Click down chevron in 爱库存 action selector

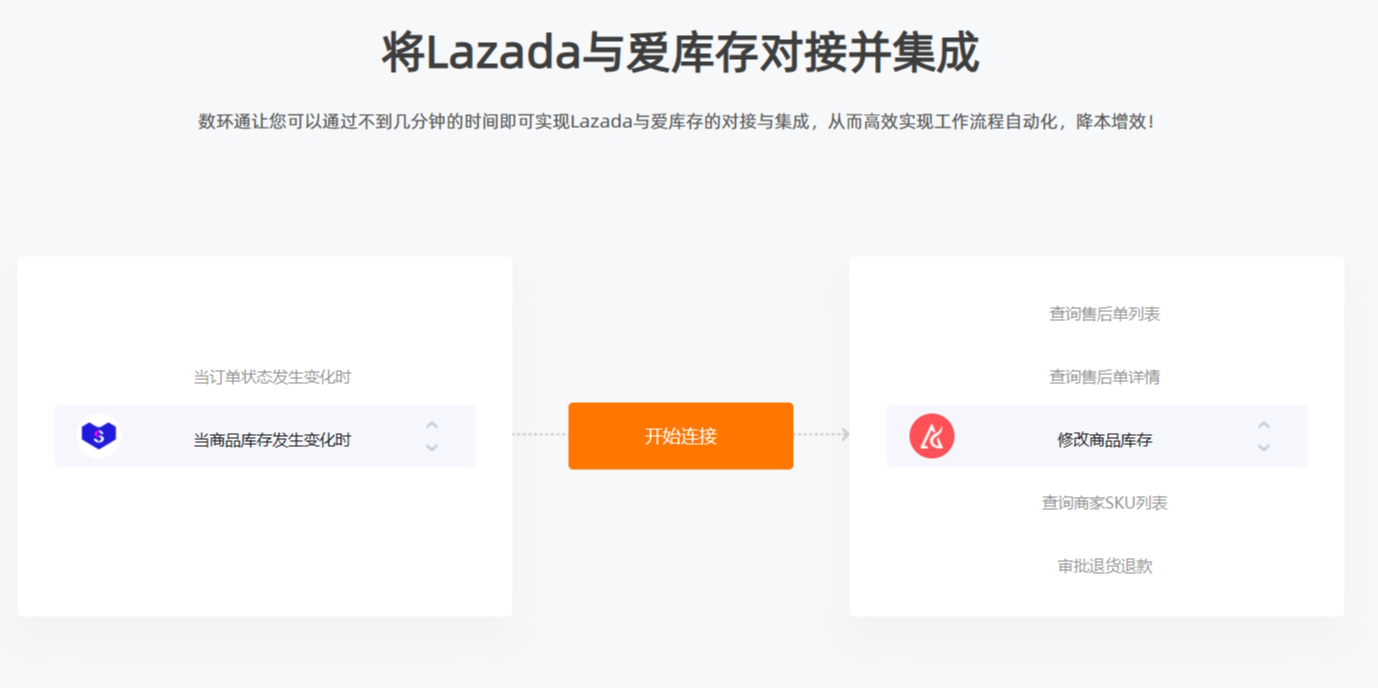1264,447
